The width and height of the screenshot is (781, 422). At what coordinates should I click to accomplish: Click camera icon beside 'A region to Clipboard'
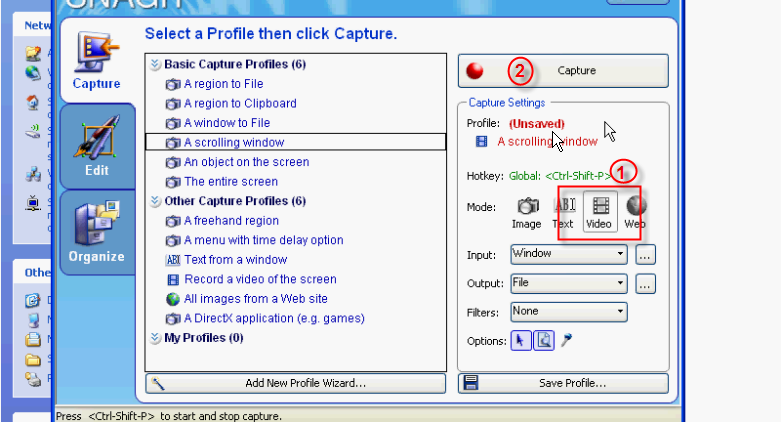pos(173,104)
